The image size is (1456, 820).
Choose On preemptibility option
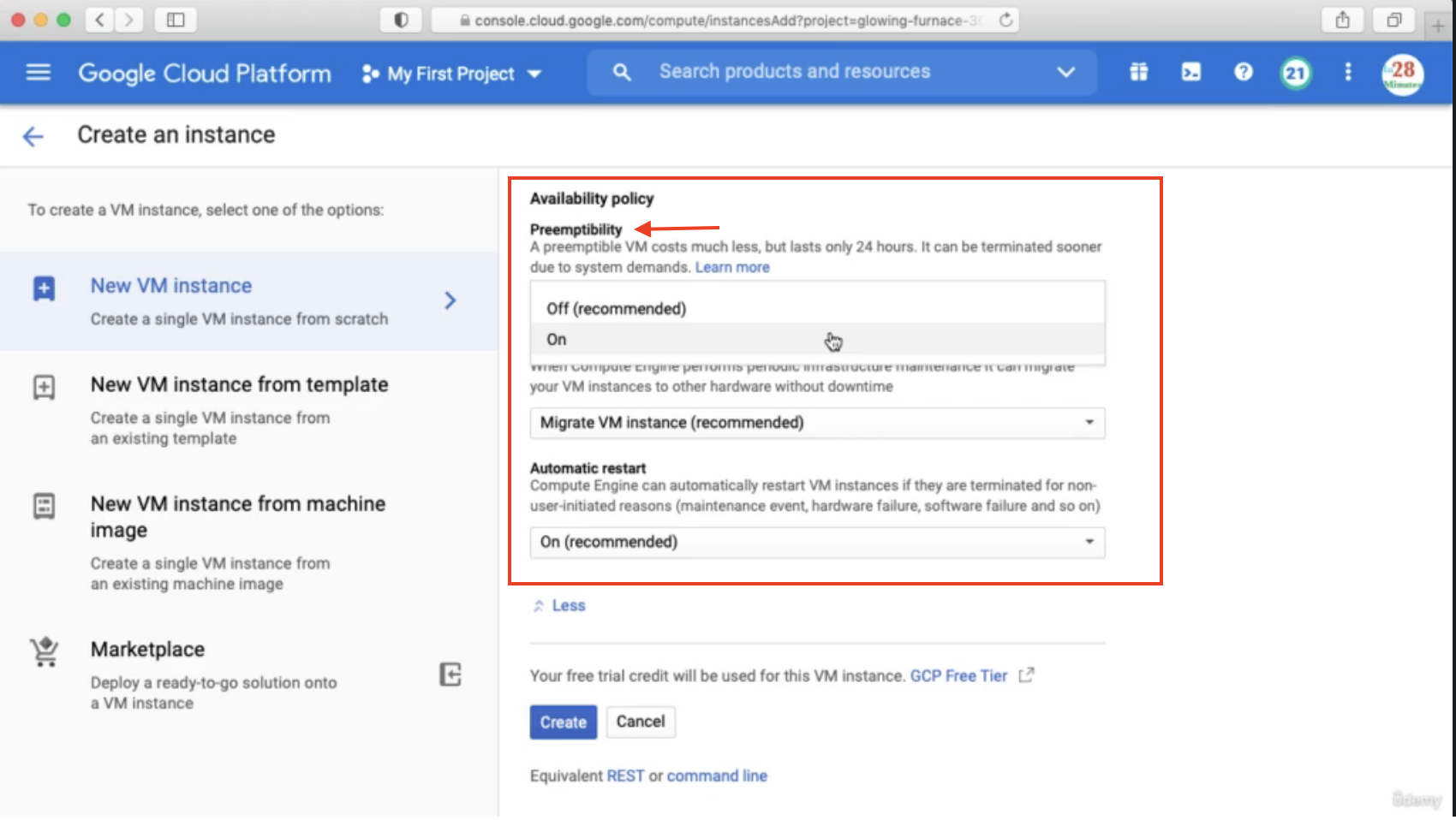pyautogui.click(x=817, y=339)
